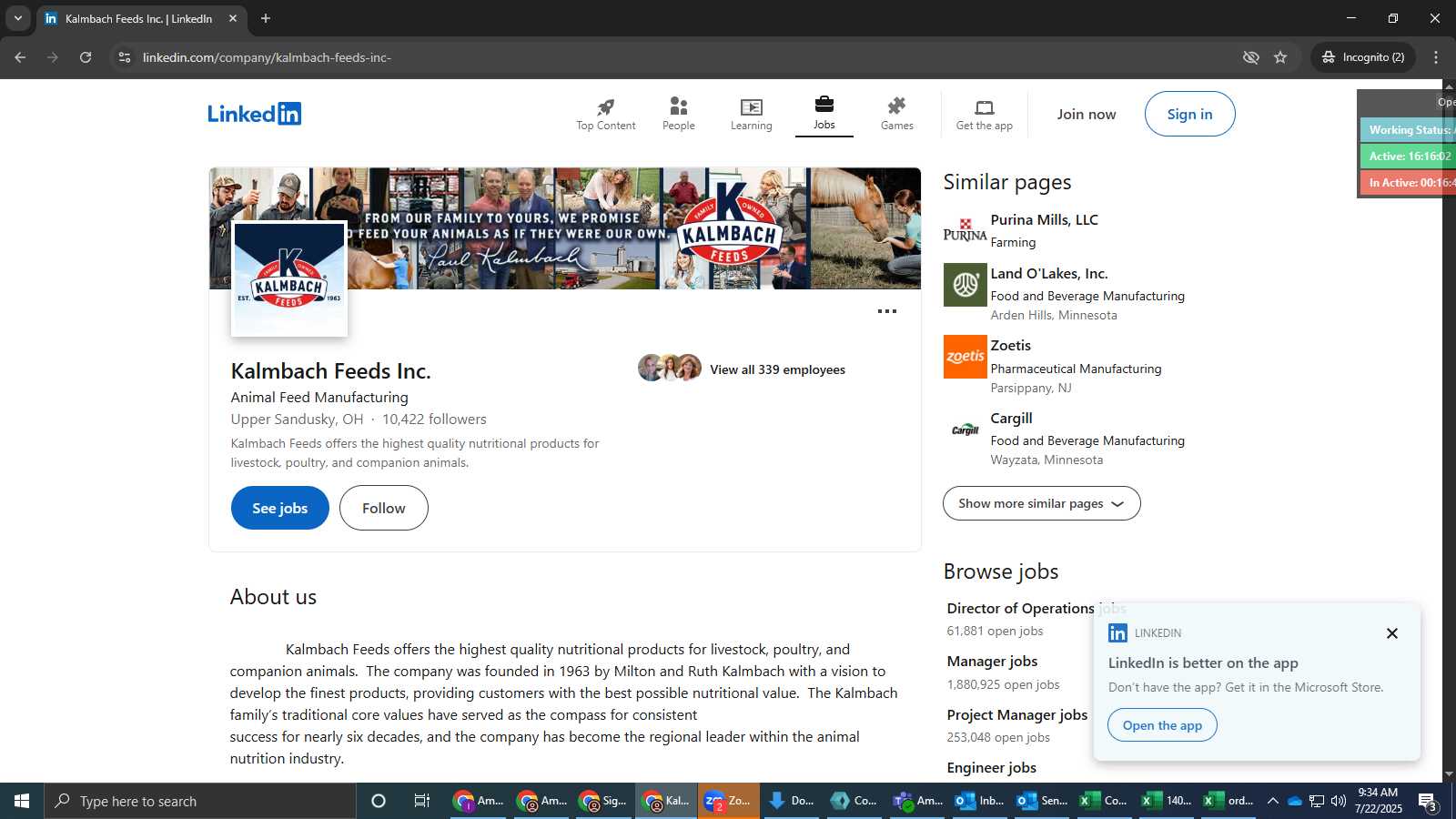Show hidden system tray icons
This screenshot has width=1456, height=819.
(1273, 801)
